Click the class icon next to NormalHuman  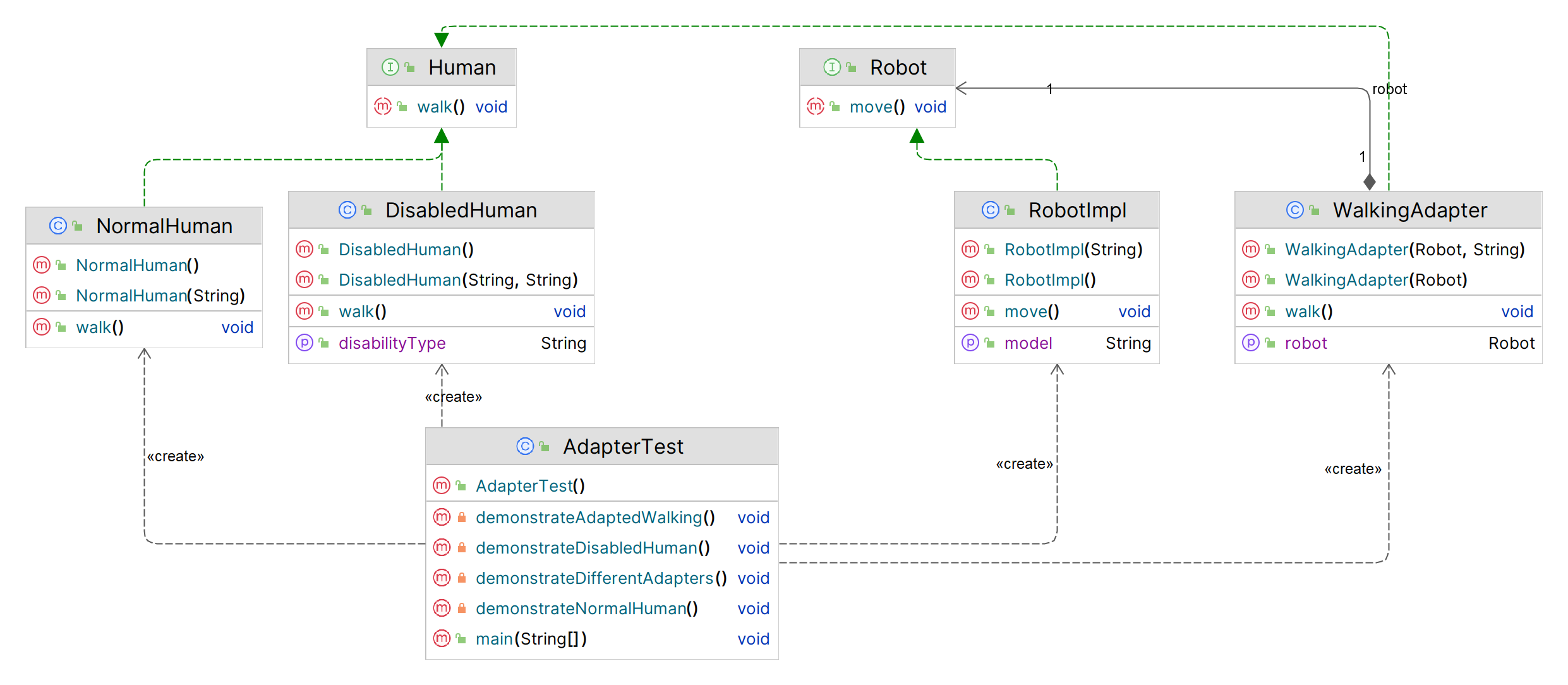point(58,226)
